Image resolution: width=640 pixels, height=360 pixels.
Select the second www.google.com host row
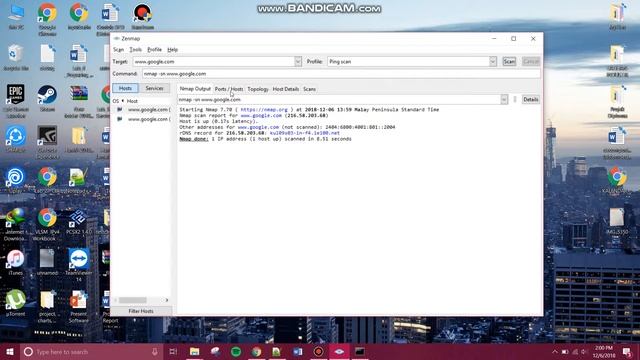coord(142,119)
